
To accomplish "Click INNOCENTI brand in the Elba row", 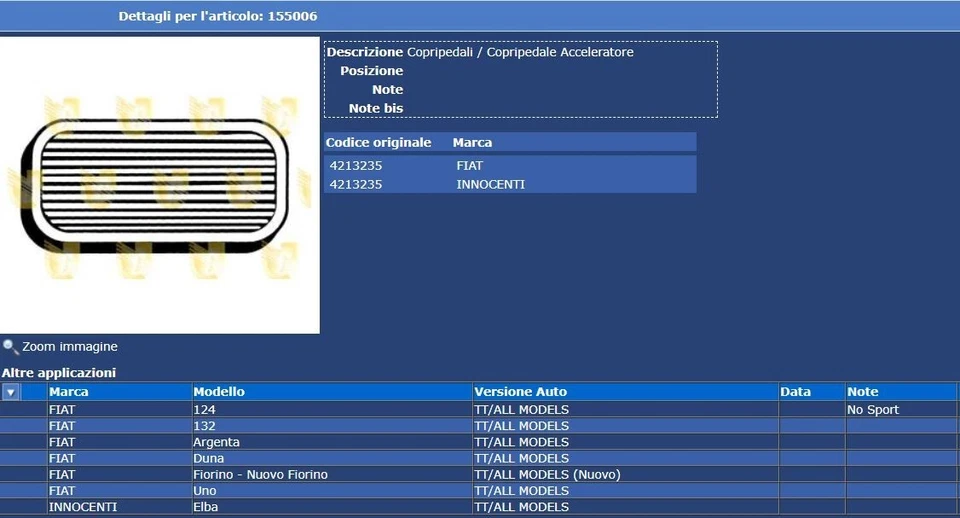I will [x=83, y=507].
